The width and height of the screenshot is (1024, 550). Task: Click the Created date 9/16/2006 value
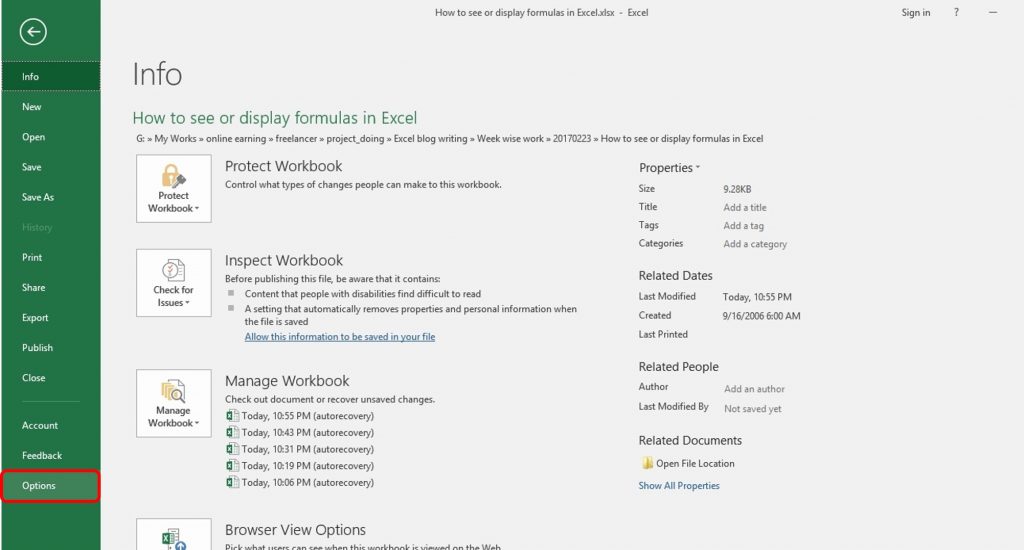pyautogui.click(x=761, y=315)
